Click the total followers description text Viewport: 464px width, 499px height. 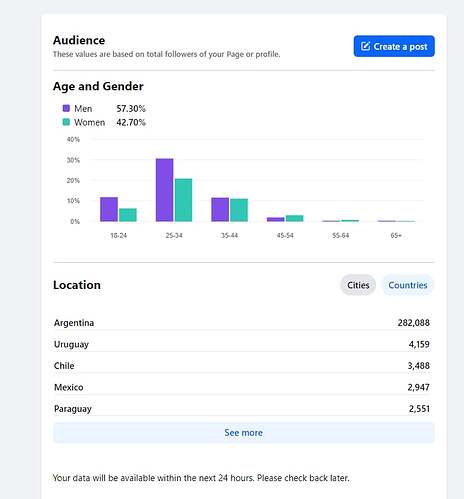166,54
